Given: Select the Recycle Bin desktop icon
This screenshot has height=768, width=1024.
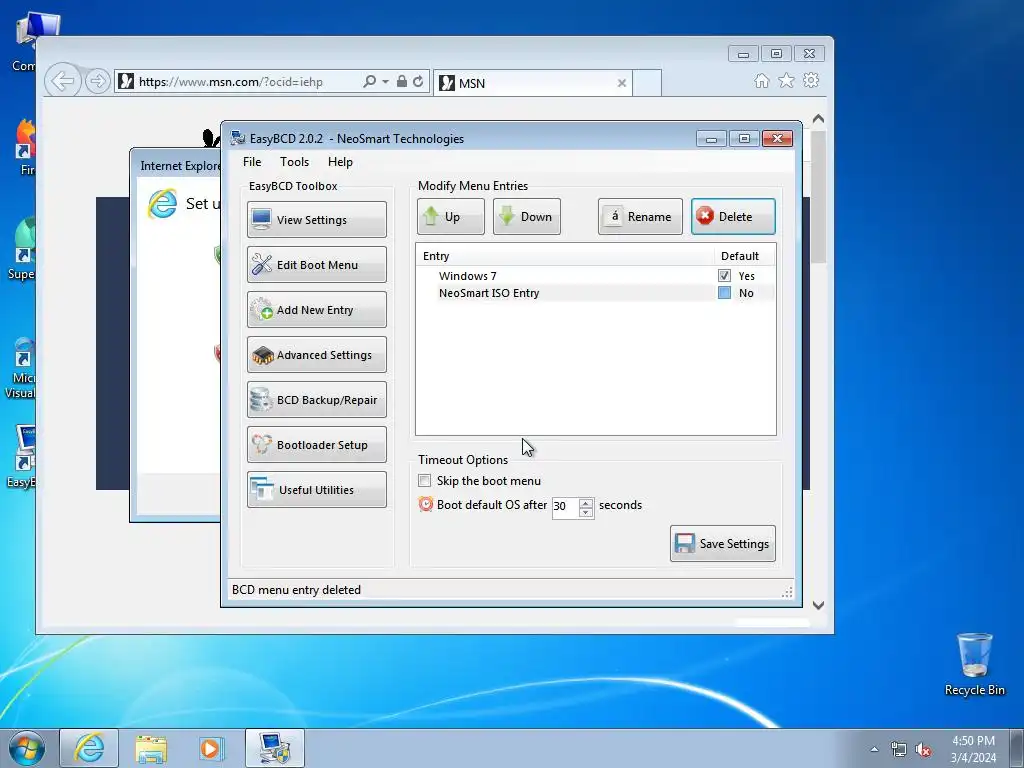Looking at the screenshot, I should [974, 664].
